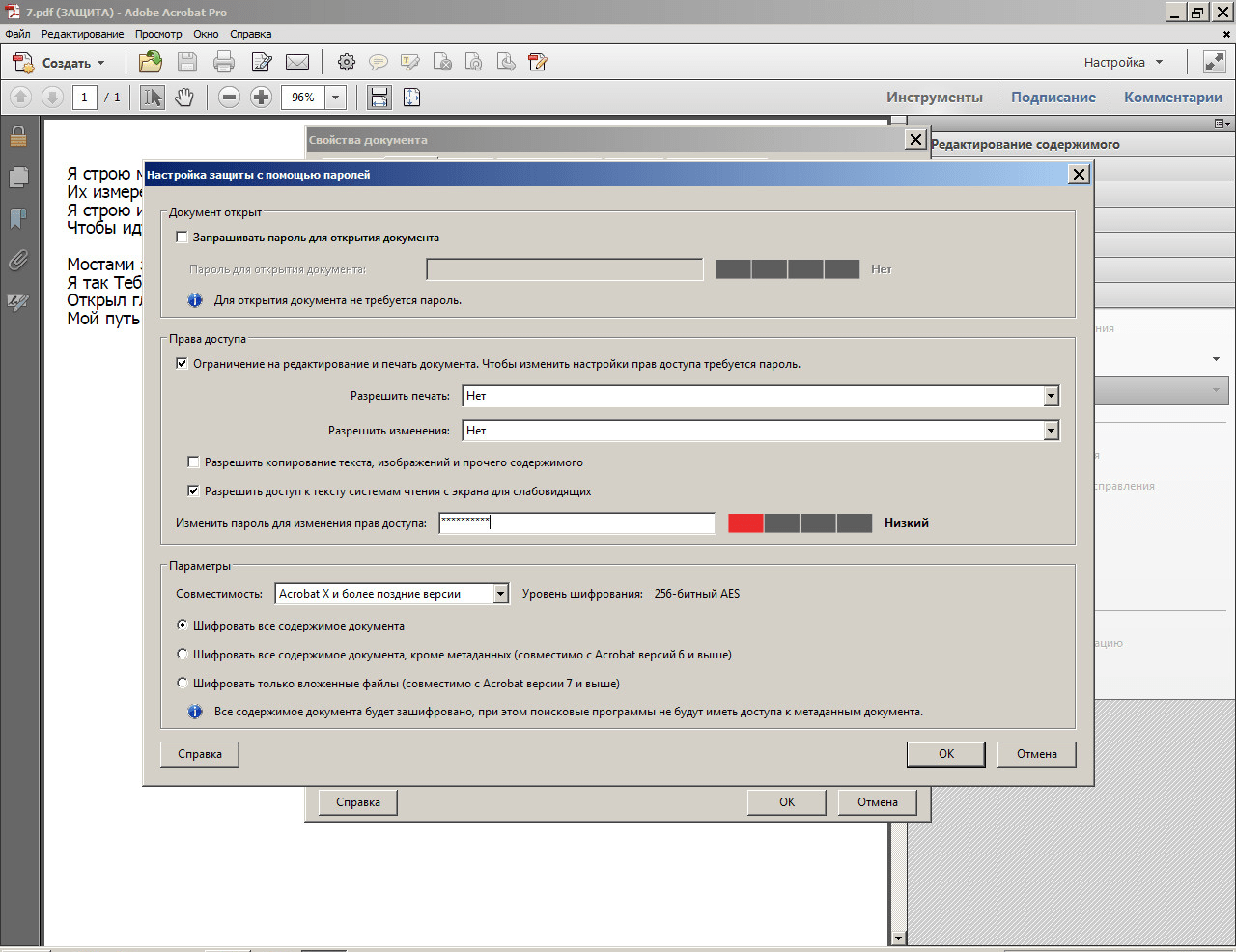
Task: Select encrypt all contents except metadata option
Action: click(x=183, y=655)
